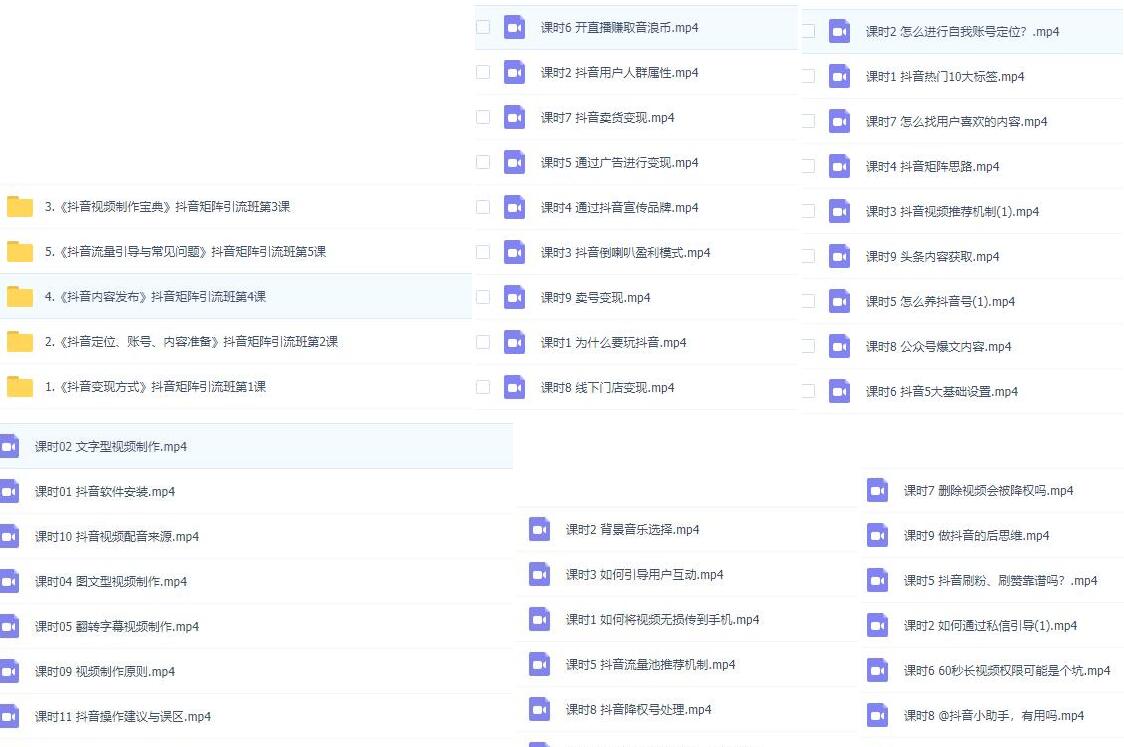Open file 课时01 抖音软件安装.mp4
This screenshot has width=1124, height=747.
click(105, 492)
